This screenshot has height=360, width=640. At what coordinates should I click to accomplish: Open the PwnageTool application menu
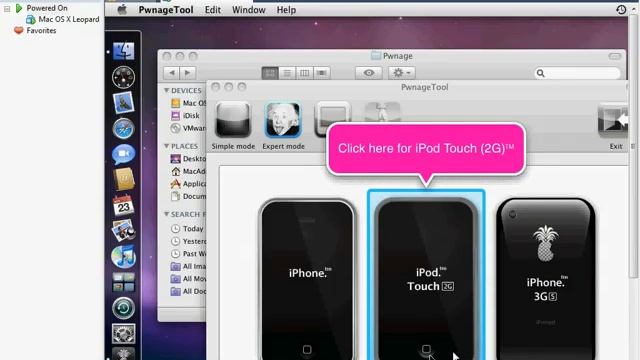pyautogui.click(x=166, y=10)
